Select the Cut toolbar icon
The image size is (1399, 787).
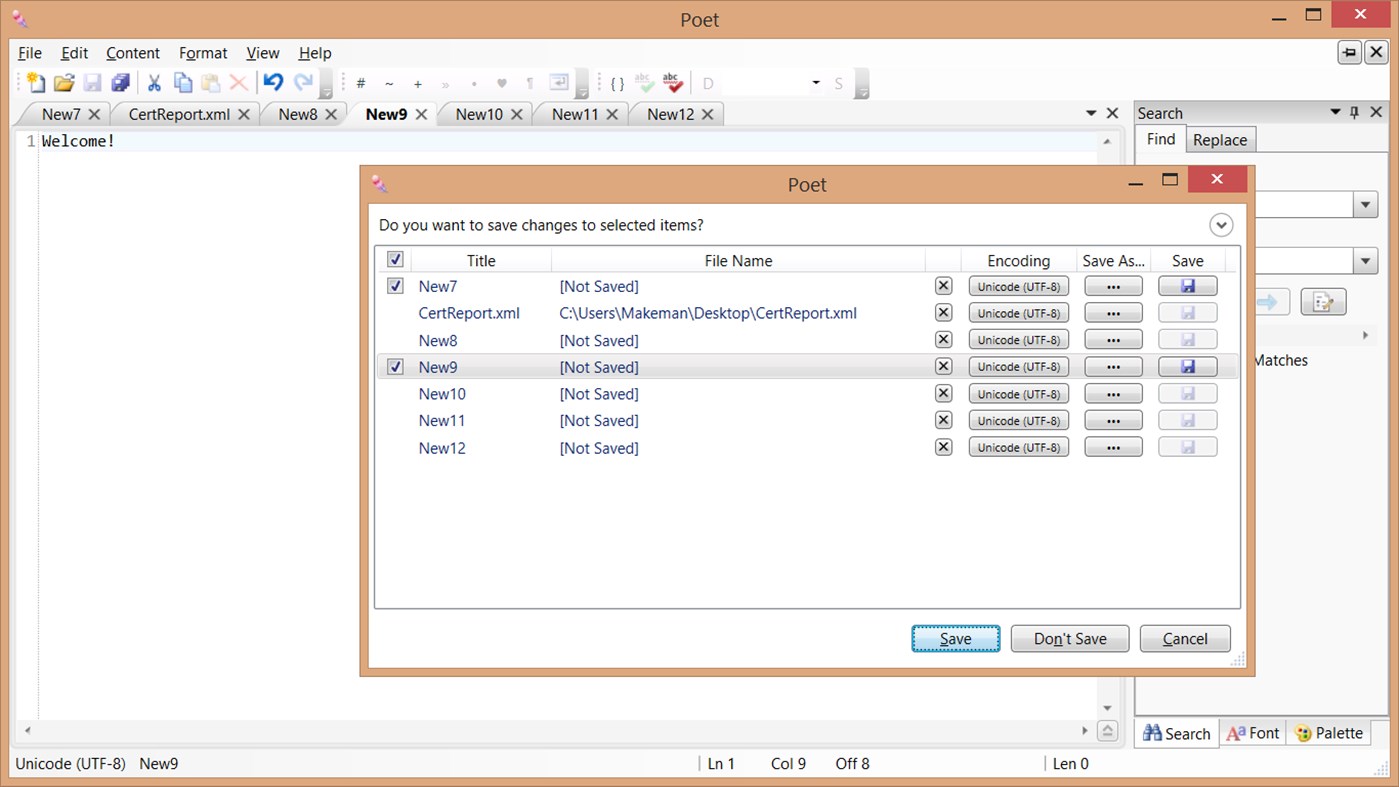point(154,83)
